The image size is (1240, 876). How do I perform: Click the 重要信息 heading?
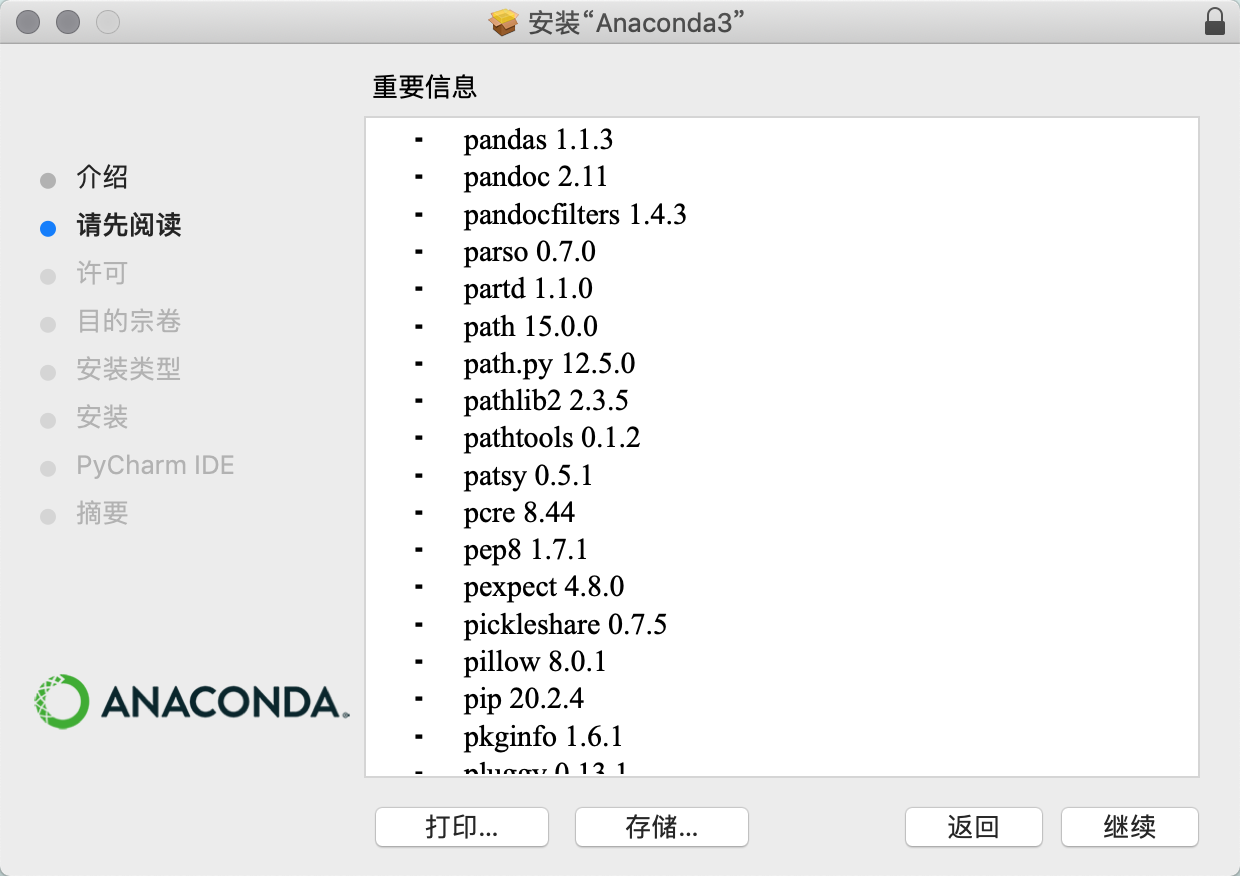[425, 88]
